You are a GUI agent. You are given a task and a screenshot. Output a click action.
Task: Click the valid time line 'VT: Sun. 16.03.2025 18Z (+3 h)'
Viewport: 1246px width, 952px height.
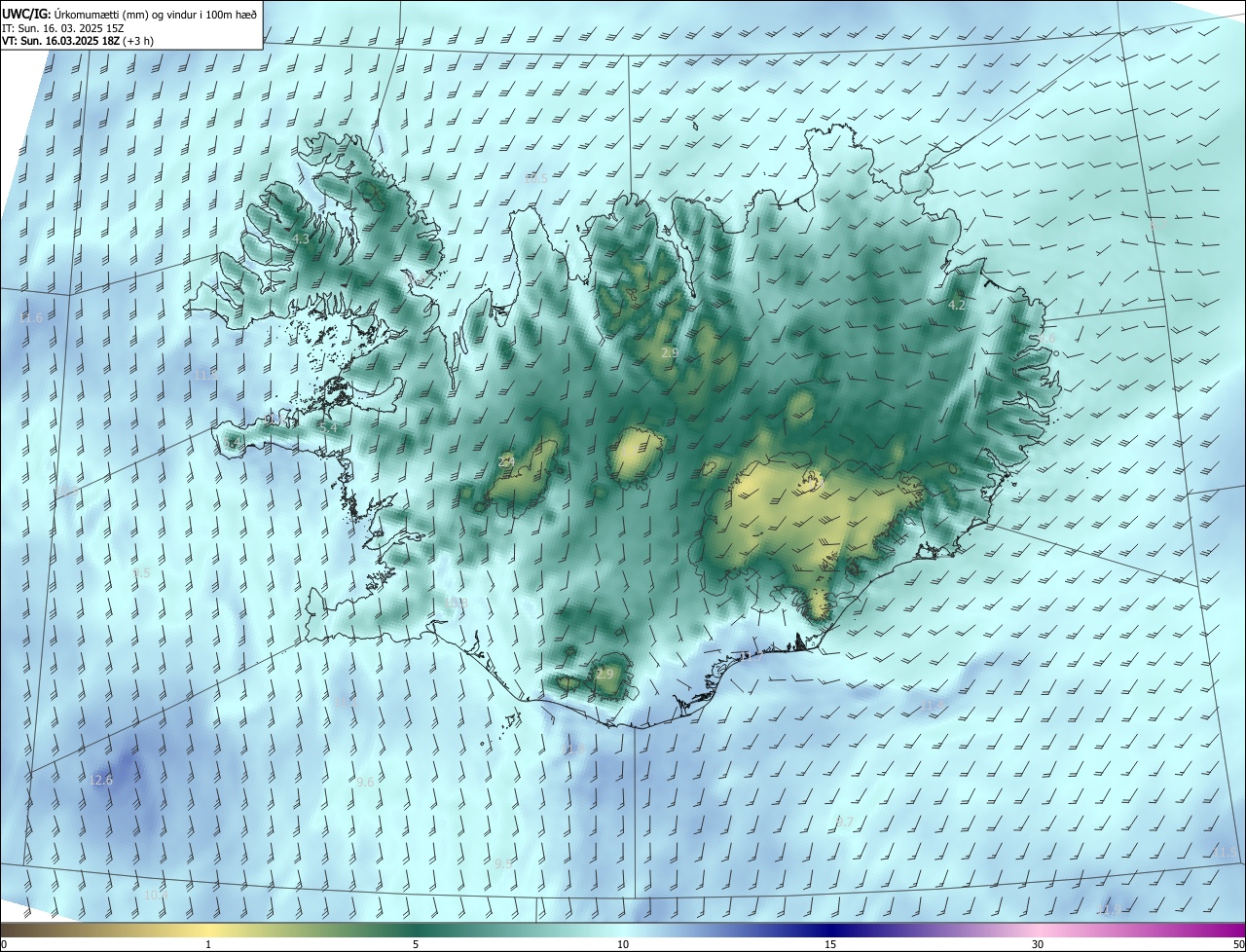click(x=78, y=41)
